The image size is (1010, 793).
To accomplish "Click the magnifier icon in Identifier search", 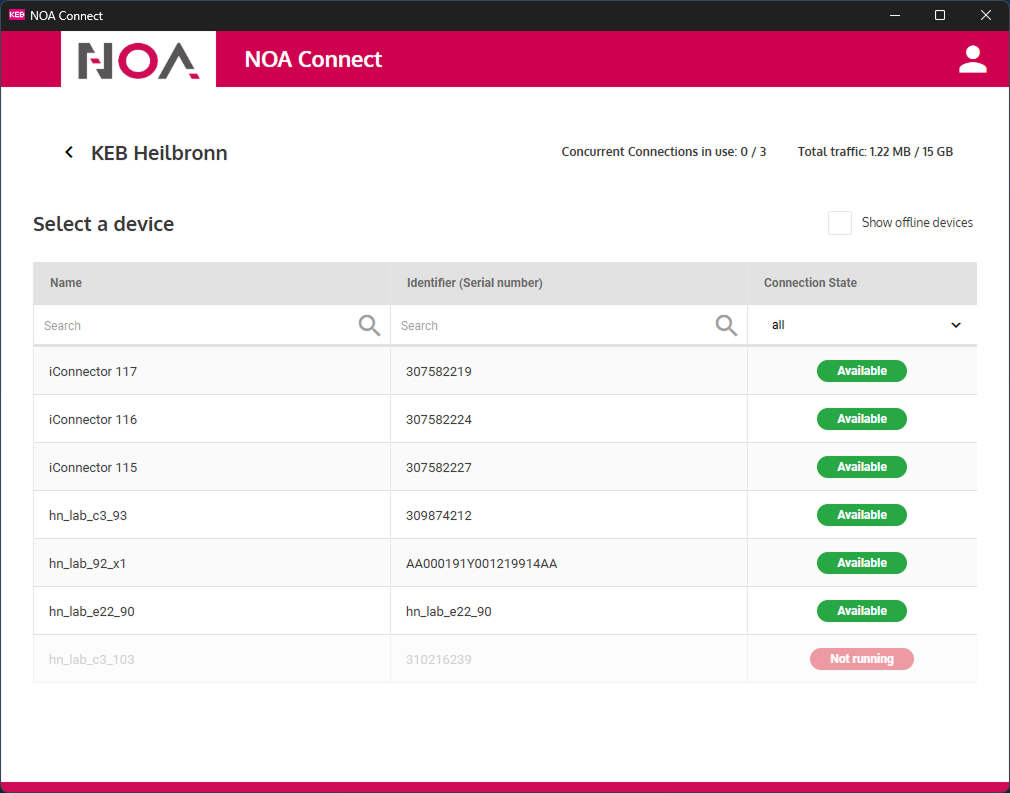I will coord(726,325).
